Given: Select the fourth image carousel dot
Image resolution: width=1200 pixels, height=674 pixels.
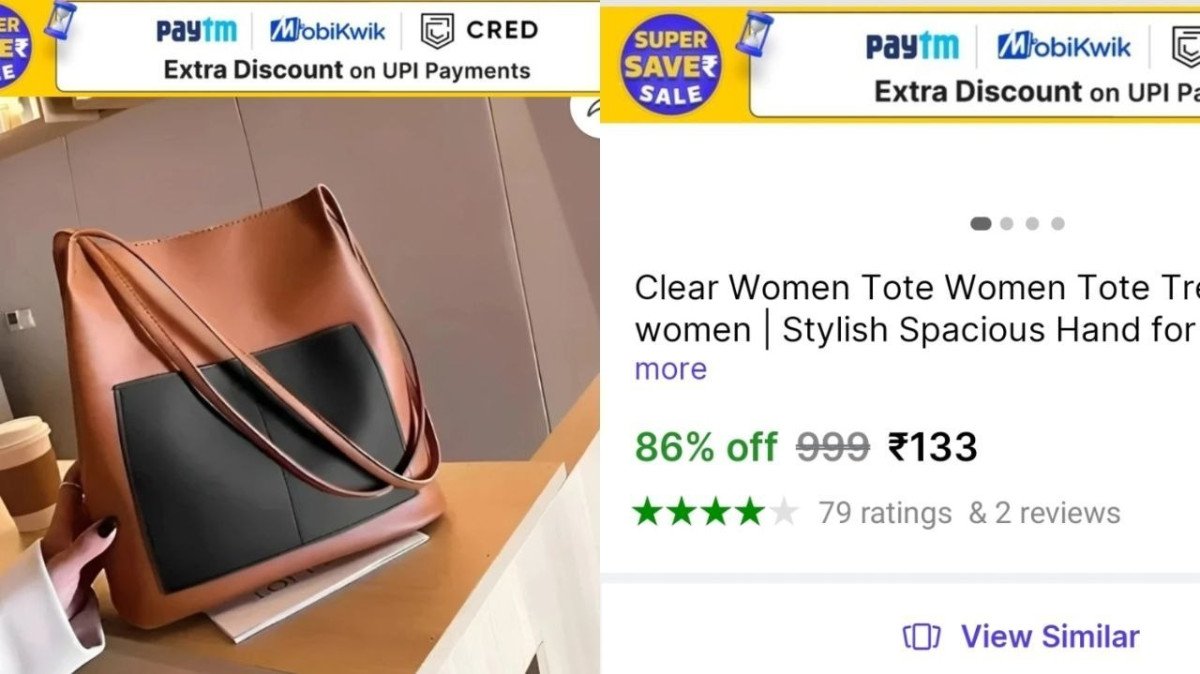Looking at the screenshot, I should click(1058, 223).
